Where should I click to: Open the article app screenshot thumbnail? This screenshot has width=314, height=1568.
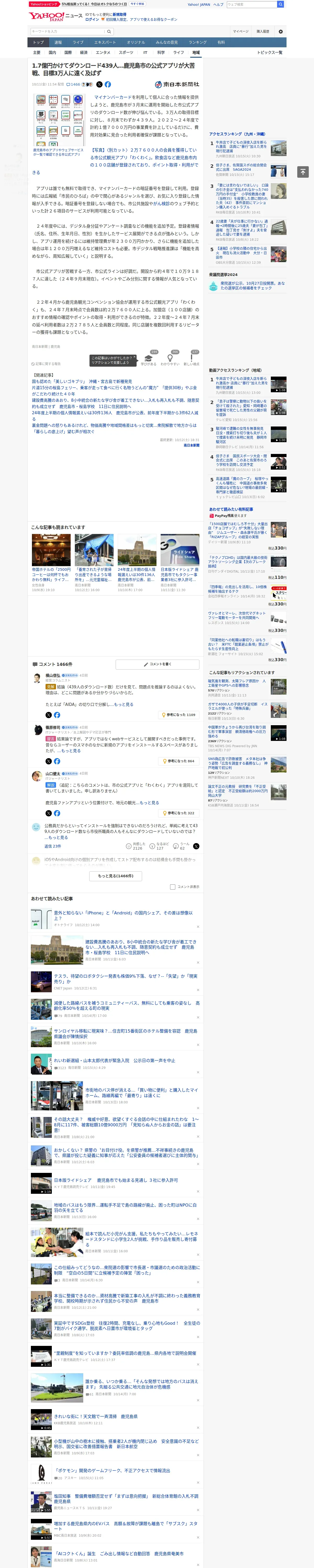click(x=59, y=120)
